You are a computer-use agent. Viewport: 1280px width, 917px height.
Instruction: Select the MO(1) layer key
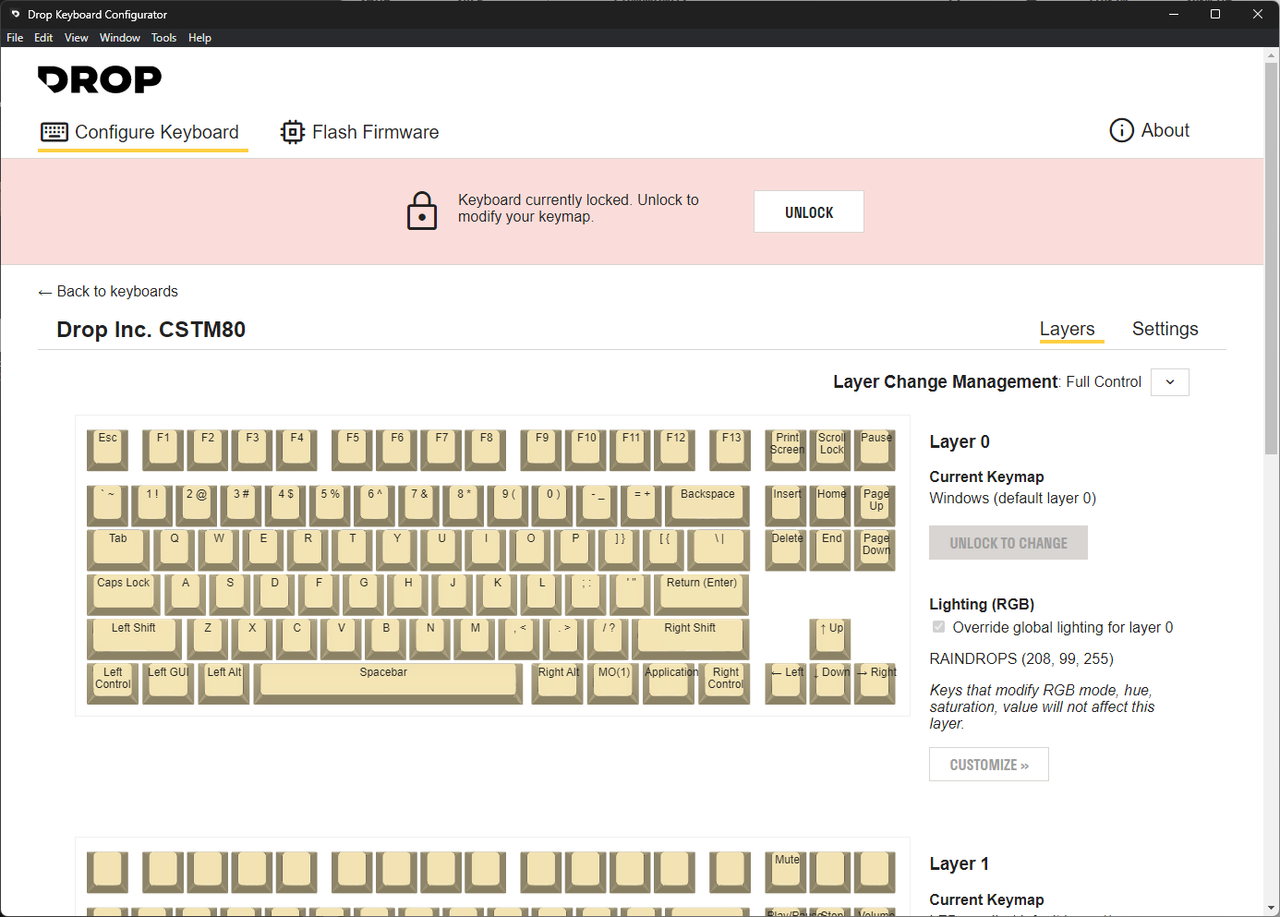614,684
